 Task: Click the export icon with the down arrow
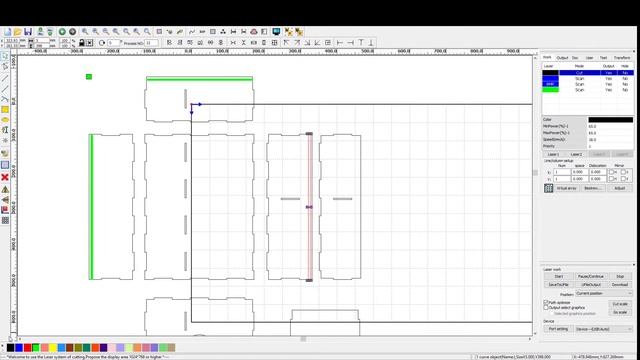(x=50, y=32)
